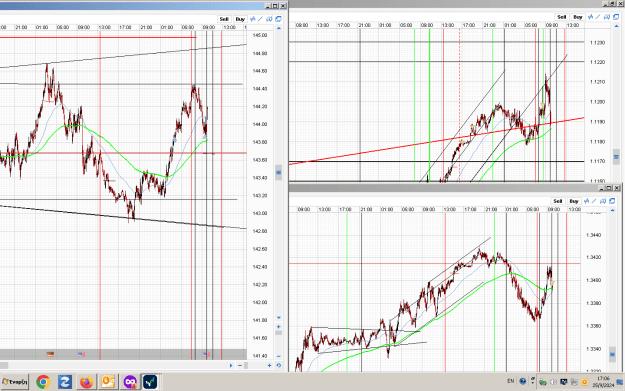Click down arrow on left chart price scale
Image resolution: width=625 pixels, height=391 pixels.
coord(279,318)
